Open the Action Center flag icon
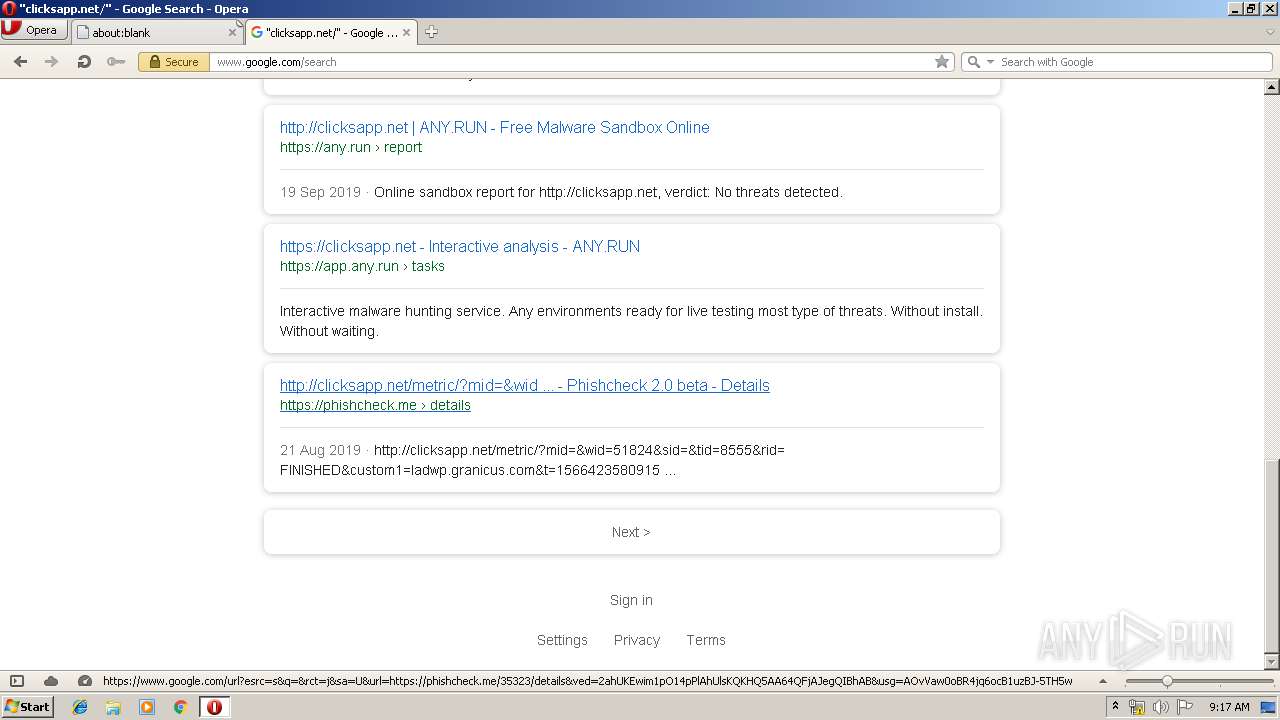Viewport: 1280px width, 720px height. click(1185, 707)
